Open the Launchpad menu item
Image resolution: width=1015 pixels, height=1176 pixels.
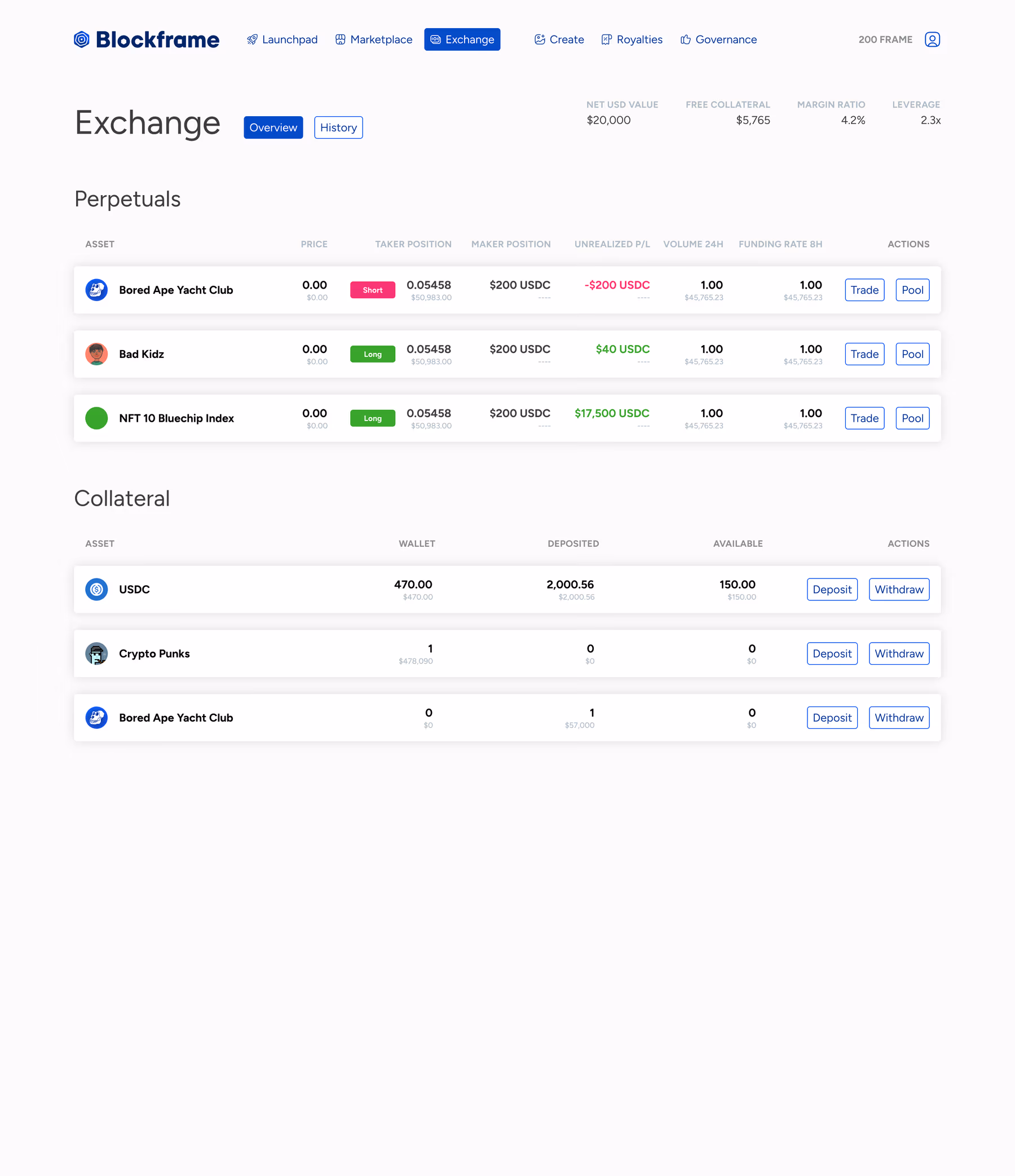pyautogui.click(x=282, y=39)
